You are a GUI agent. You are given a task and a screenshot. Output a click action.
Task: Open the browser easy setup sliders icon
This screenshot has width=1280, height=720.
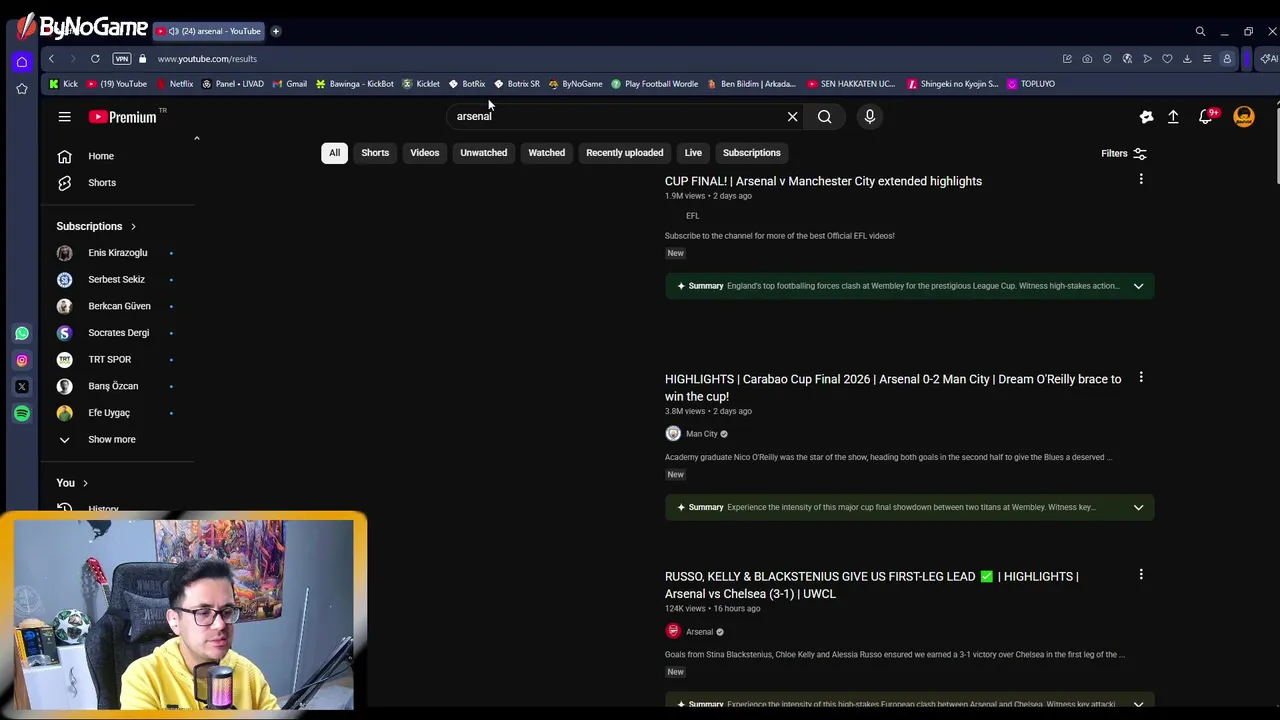1207,59
